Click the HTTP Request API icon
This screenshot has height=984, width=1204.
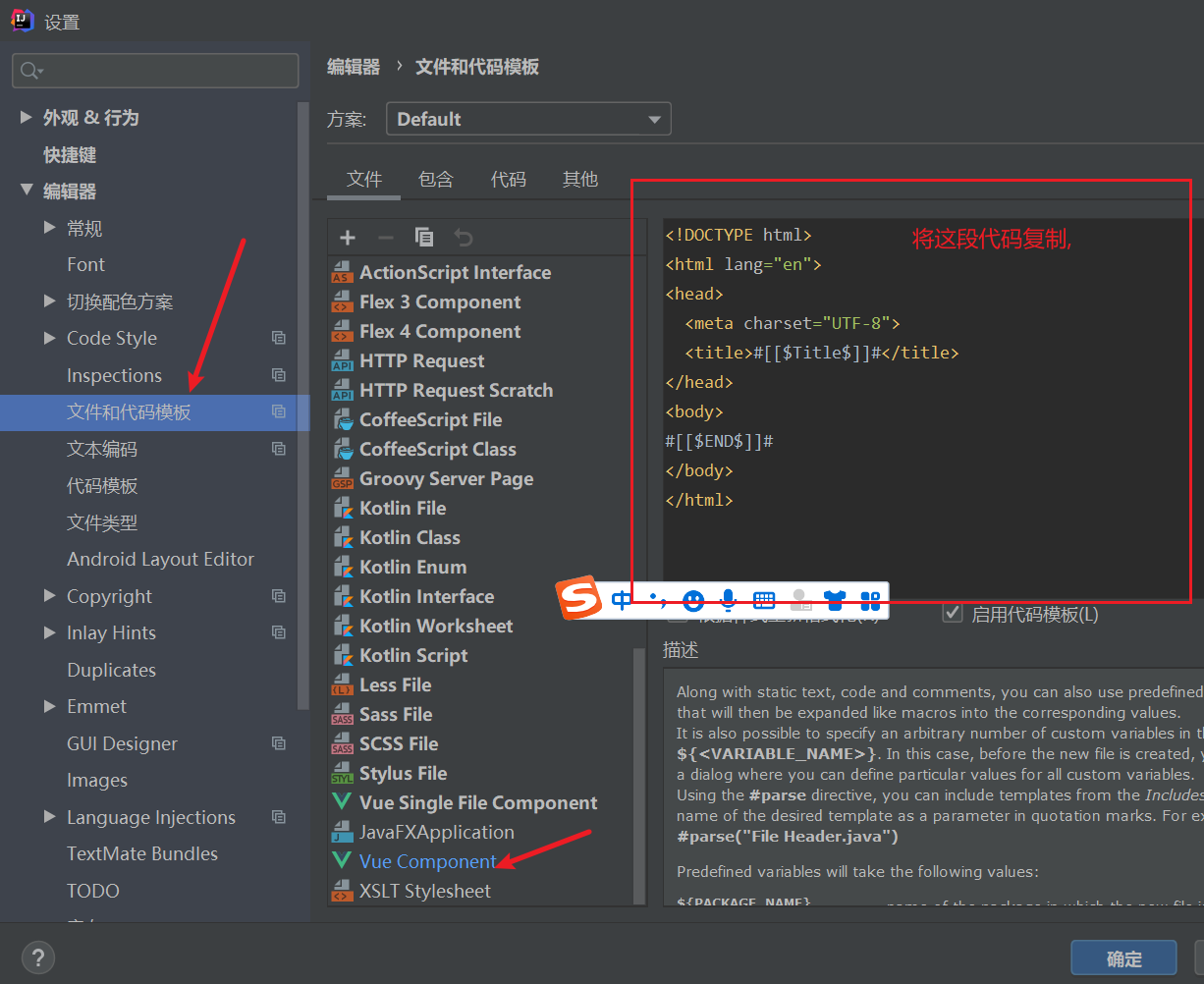342,361
